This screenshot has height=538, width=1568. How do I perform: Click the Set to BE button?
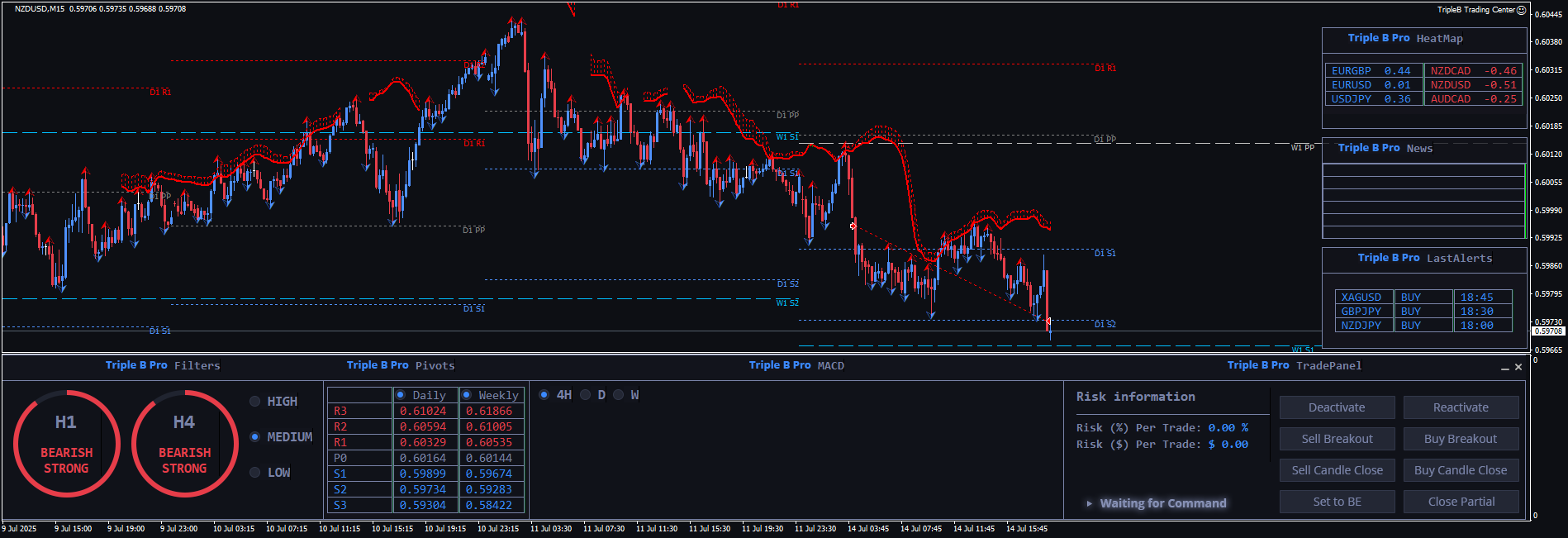(x=1337, y=502)
